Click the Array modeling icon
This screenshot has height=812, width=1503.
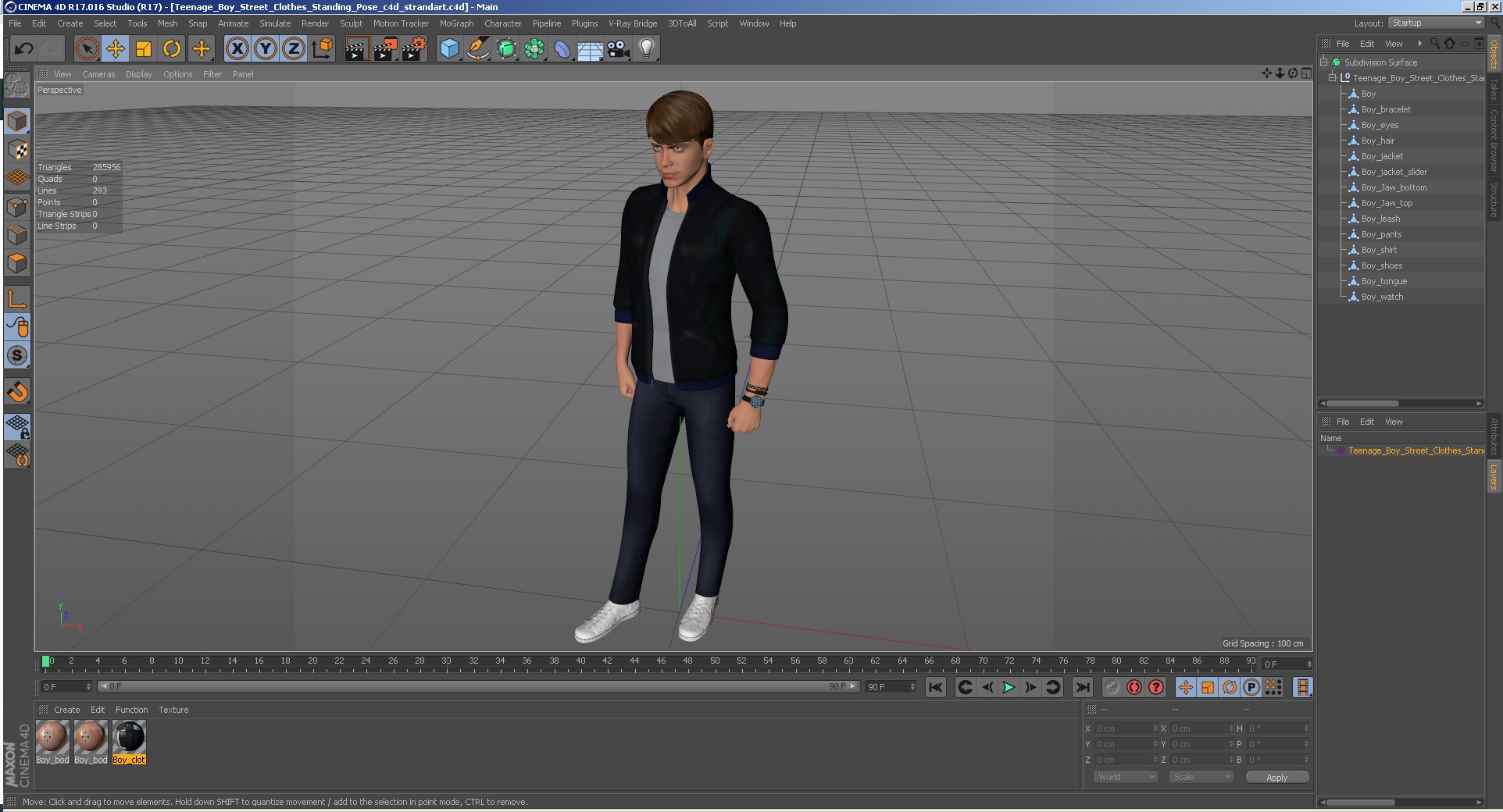pos(534,49)
